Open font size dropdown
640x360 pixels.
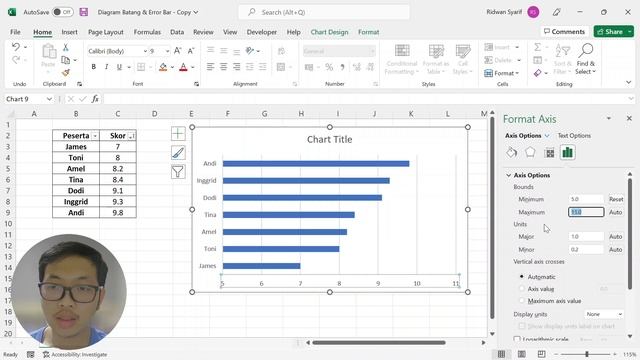[x=167, y=51]
